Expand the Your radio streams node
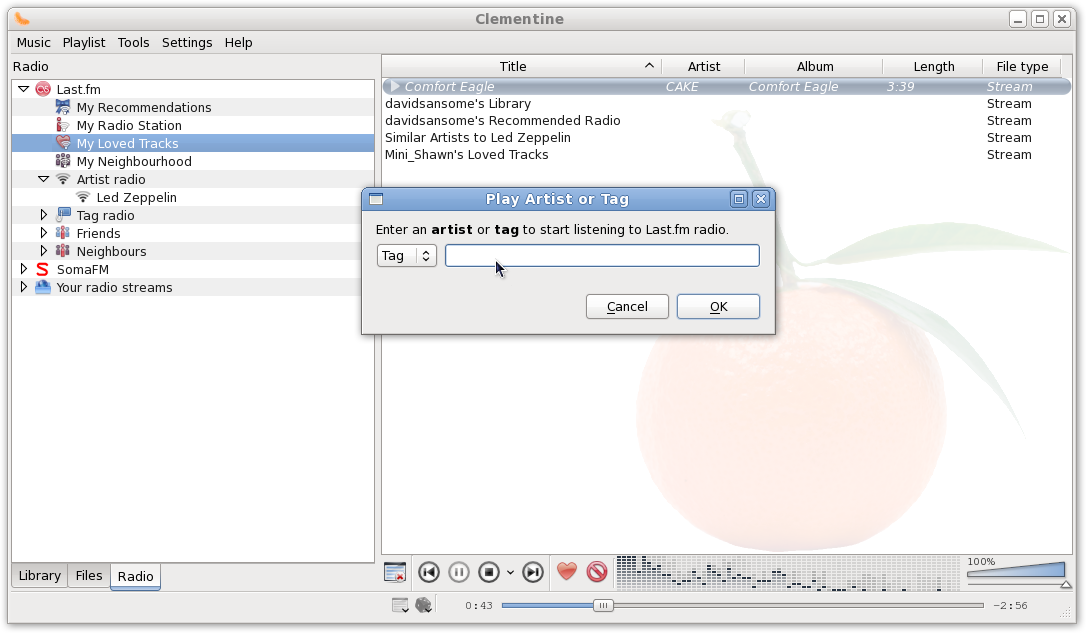1086x633 pixels. click(24, 287)
